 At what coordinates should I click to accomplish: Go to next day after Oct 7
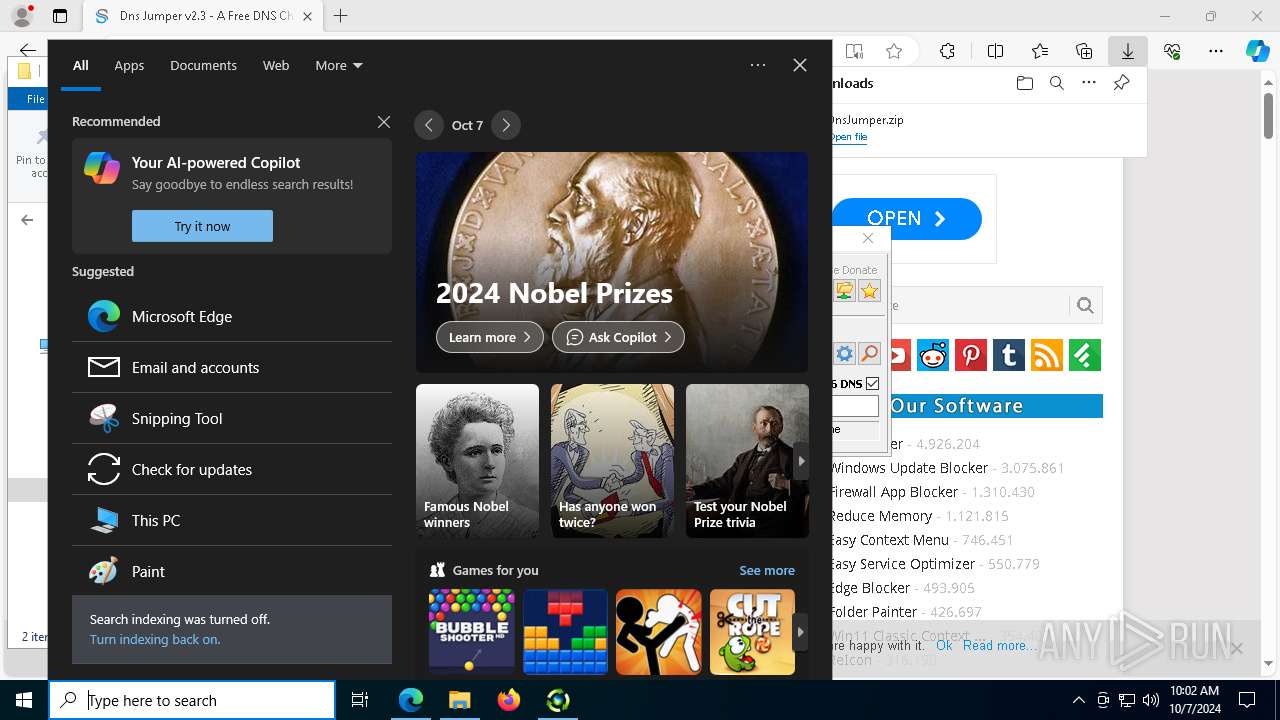506,125
